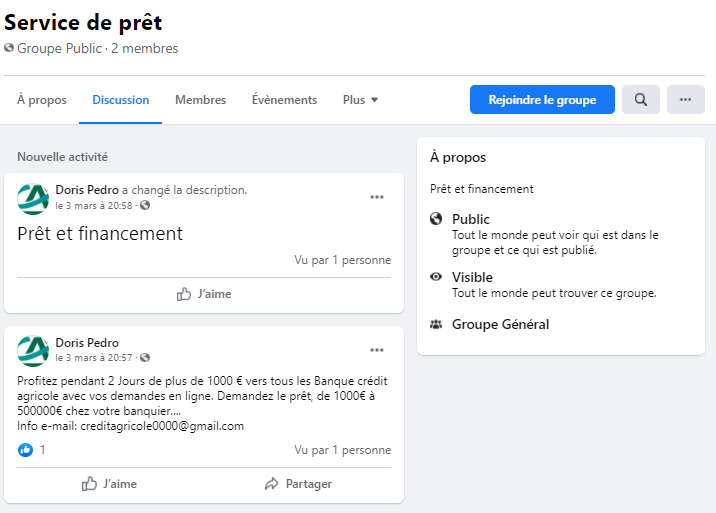Expand the Plus dropdown menu
This screenshot has height=513, width=716.
pyautogui.click(x=360, y=100)
